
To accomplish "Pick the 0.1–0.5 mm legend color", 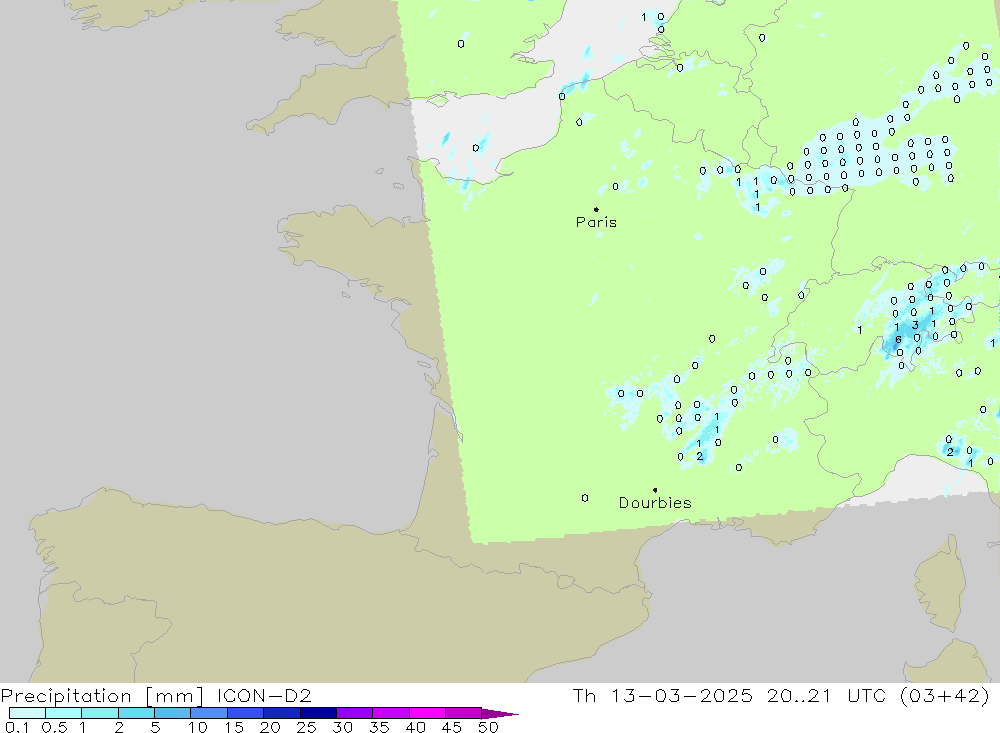I will pos(27,713).
